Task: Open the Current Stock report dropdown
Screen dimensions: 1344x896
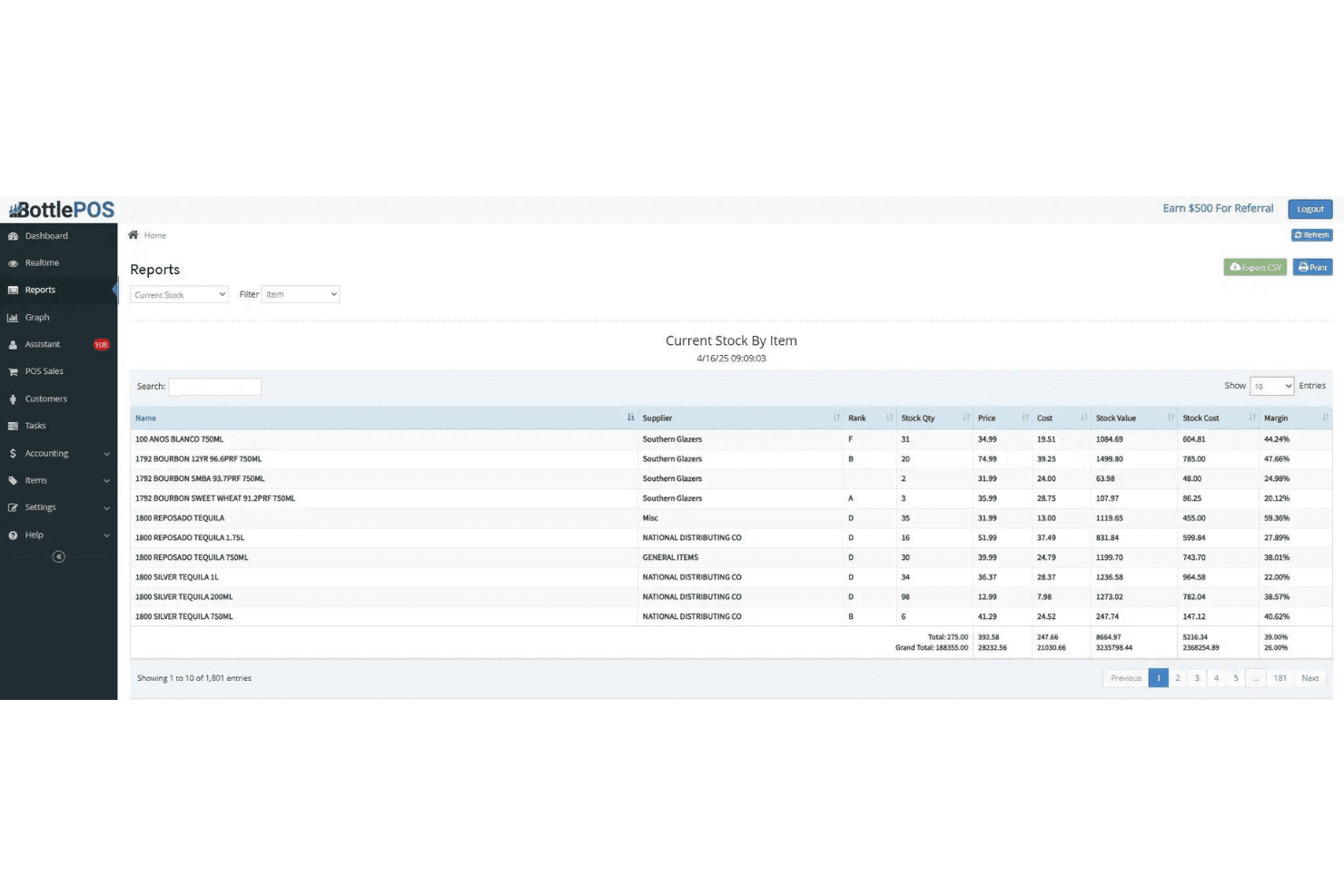Action: [179, 294]
